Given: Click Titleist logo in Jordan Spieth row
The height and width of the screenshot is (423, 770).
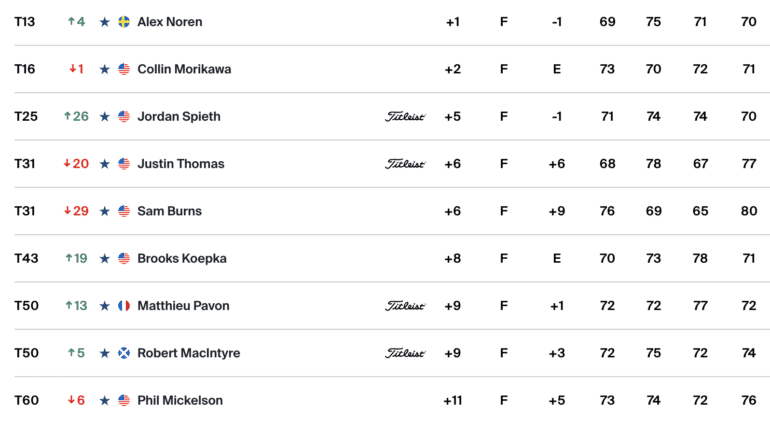Looking at the screenshot, I should point(405,116).
